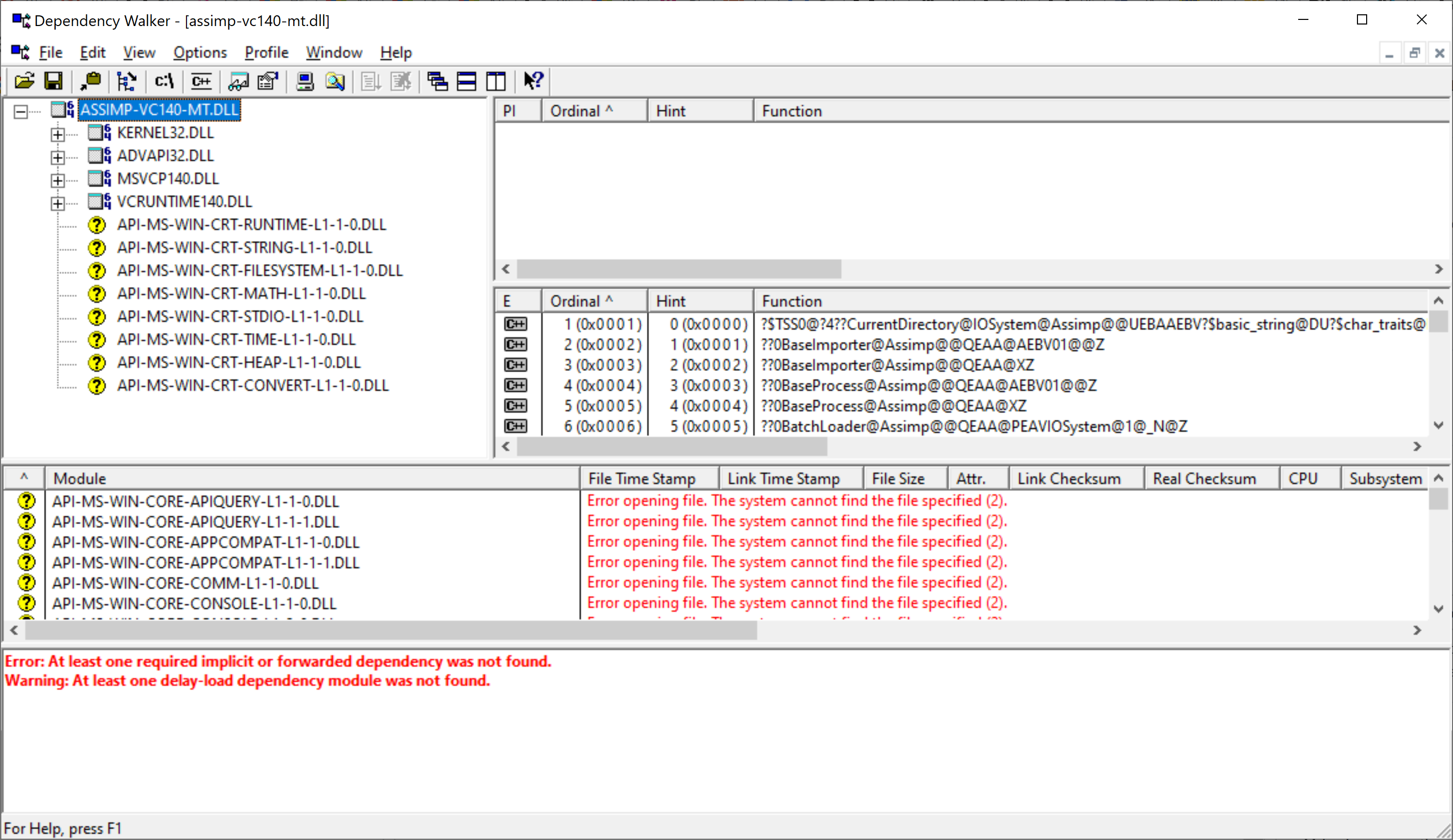The width and height of the screenshot is (1453, 840).
Task: Open the Profile menu
Action: click(x=266, y=53)
